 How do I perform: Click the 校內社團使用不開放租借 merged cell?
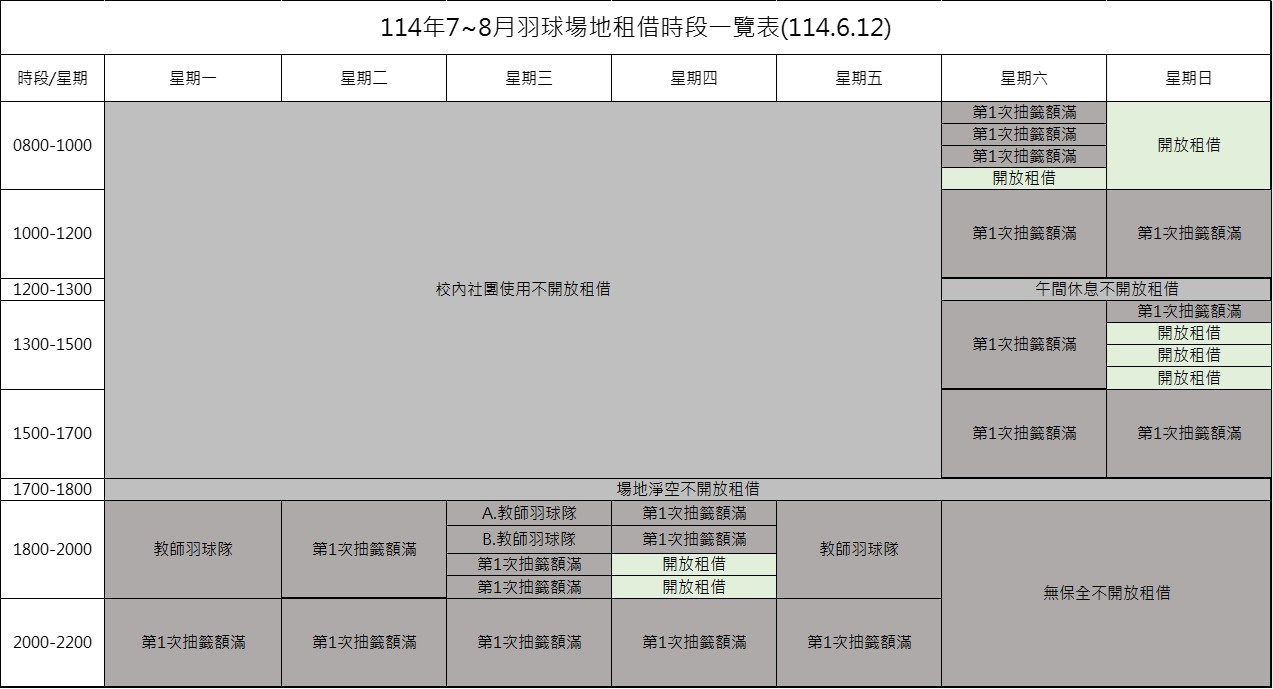pos(523,290)
